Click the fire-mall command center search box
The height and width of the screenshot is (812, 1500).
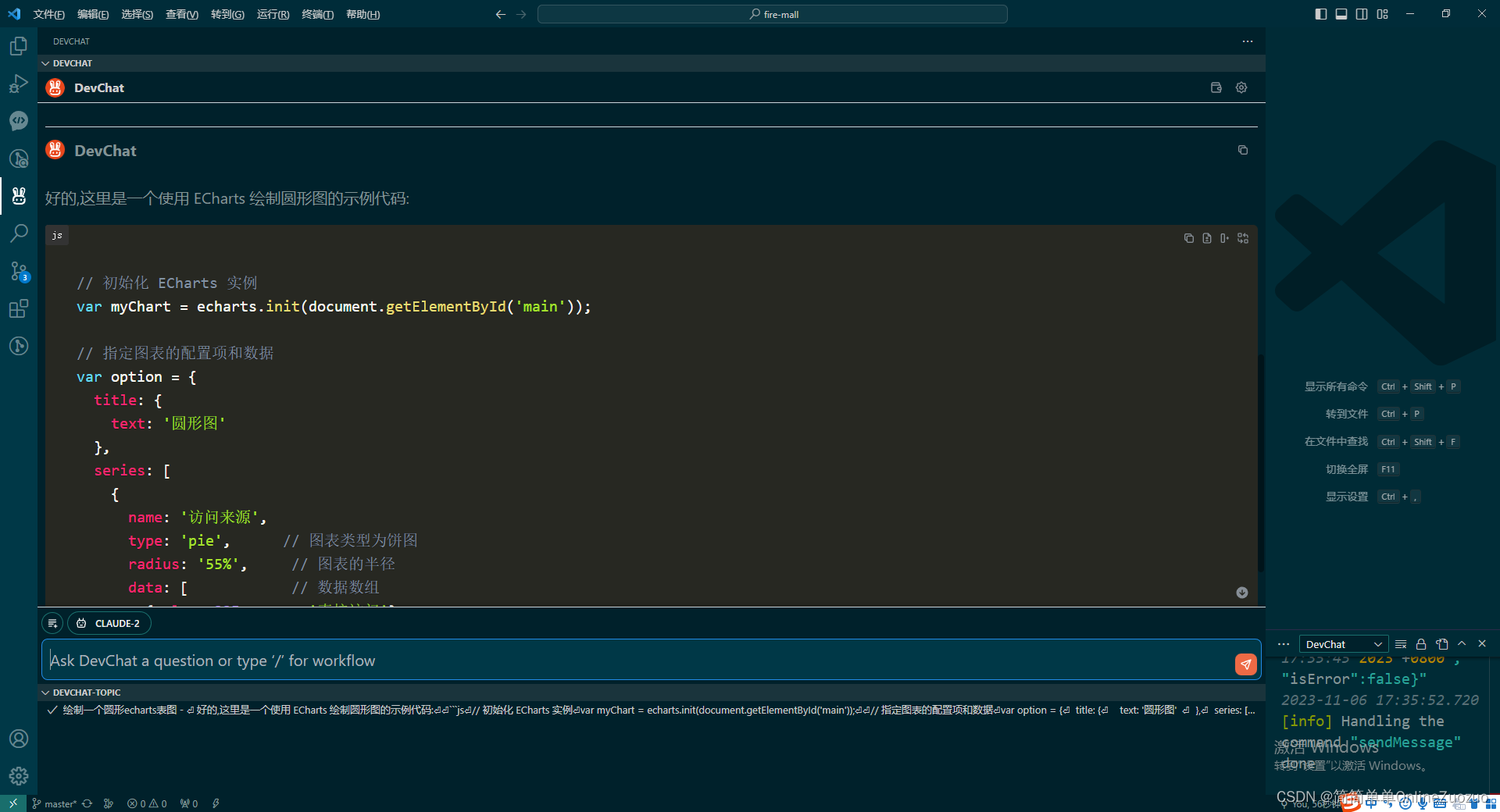tap(773, 14)
